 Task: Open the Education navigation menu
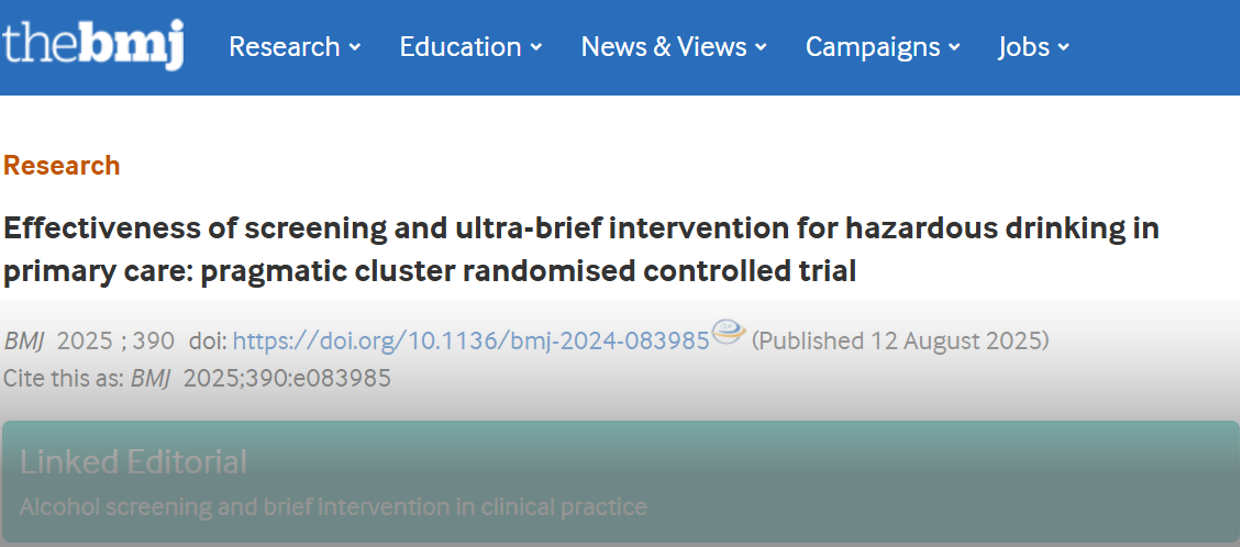[461, 47]
